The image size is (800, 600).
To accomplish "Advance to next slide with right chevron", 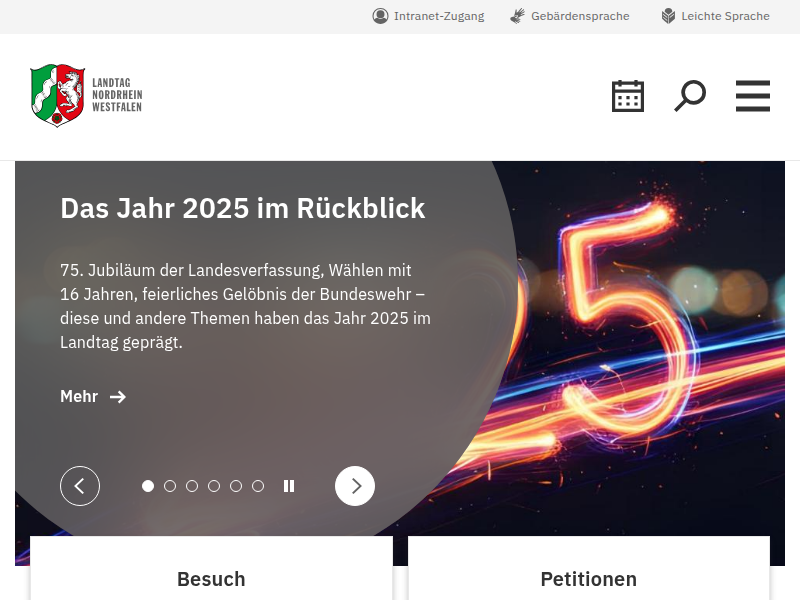I will click(x=355, y=486).
